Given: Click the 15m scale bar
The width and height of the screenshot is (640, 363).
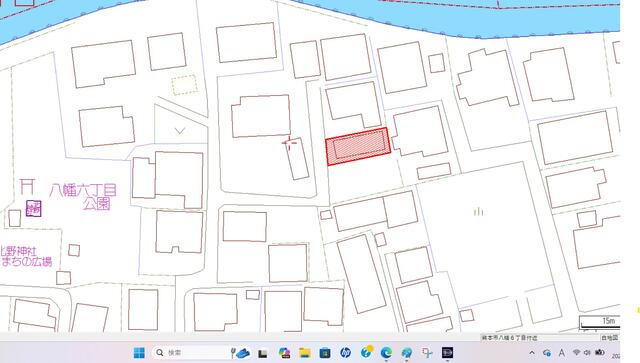Looking at the screenshot, I should [599, 322].
